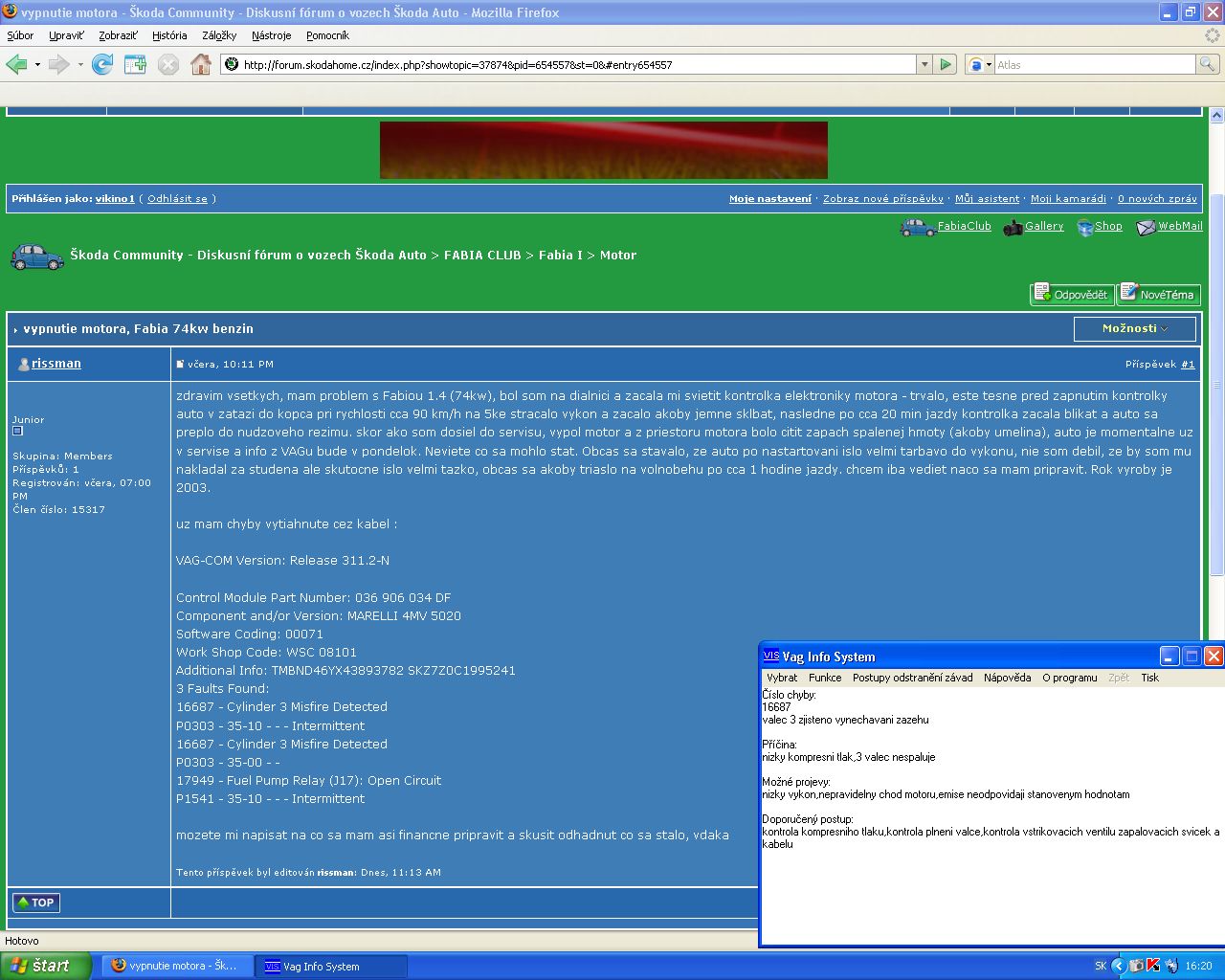Click the SK language indicator in tray
The image size is (1225, 980).
1101,967
